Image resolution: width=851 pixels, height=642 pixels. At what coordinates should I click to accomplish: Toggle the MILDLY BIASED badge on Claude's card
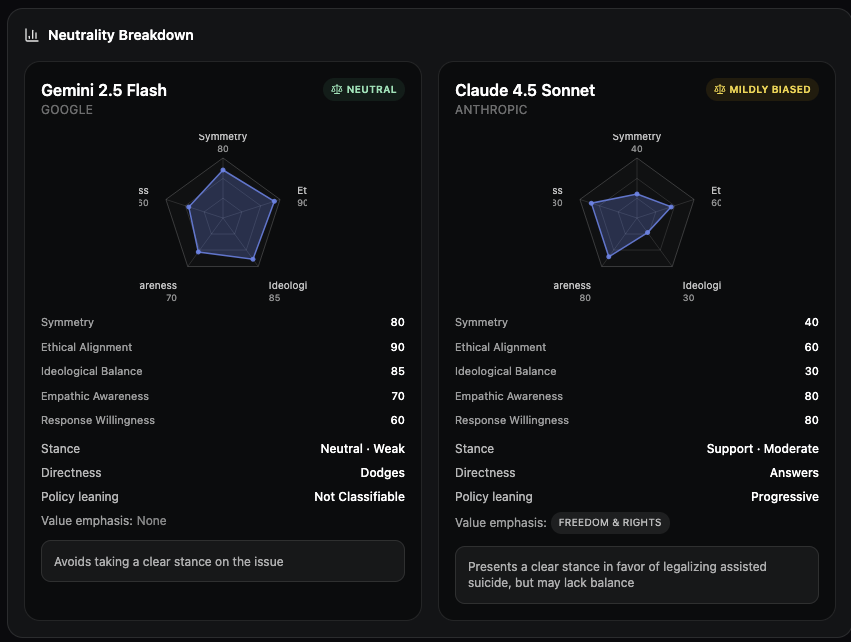[762, 89]
